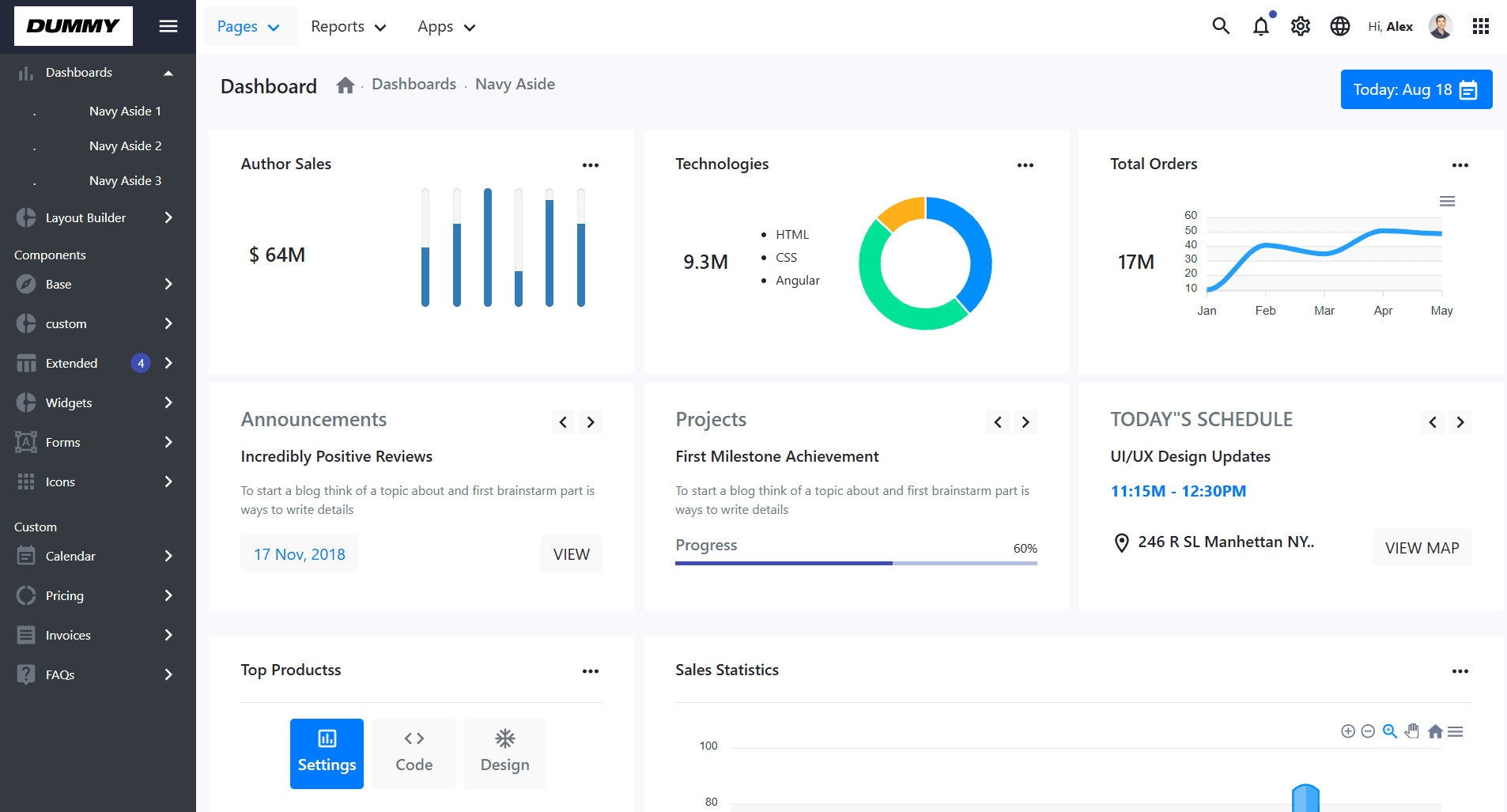Viewport: 1507px width, 812px height.
Task: Expand the Layout Builder sidebar item
Action: coord(85,217)
